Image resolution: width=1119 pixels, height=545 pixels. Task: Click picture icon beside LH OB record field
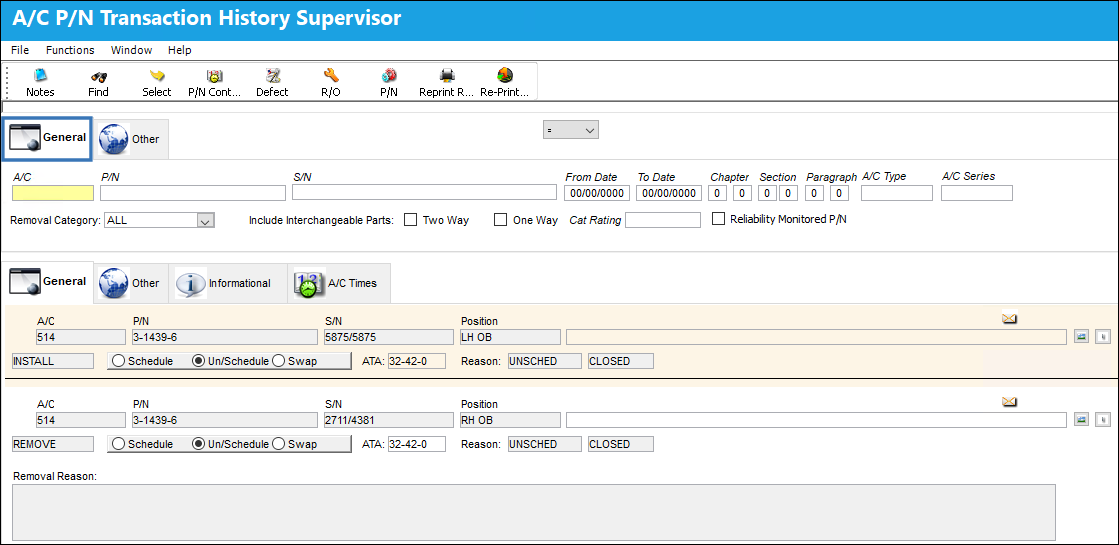[x=1081, y=337]
